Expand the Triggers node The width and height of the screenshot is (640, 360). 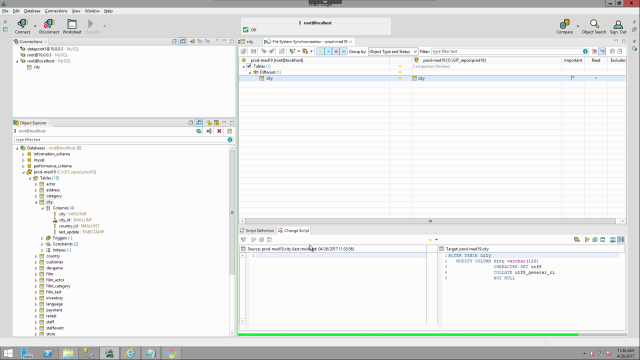42,238
